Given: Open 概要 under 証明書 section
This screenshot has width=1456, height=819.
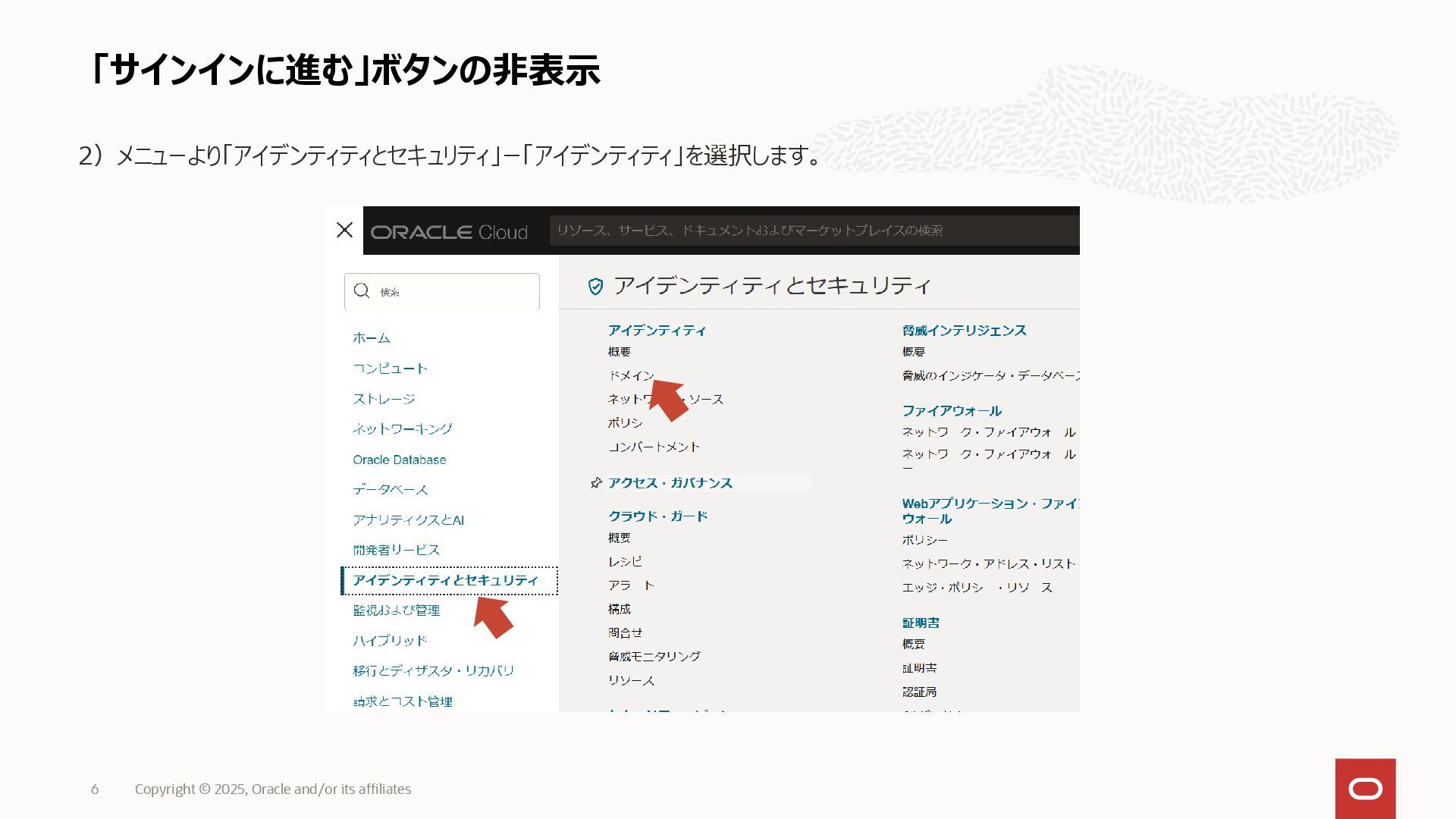Looking at the screenshot, I should click(x=914, y=644).
